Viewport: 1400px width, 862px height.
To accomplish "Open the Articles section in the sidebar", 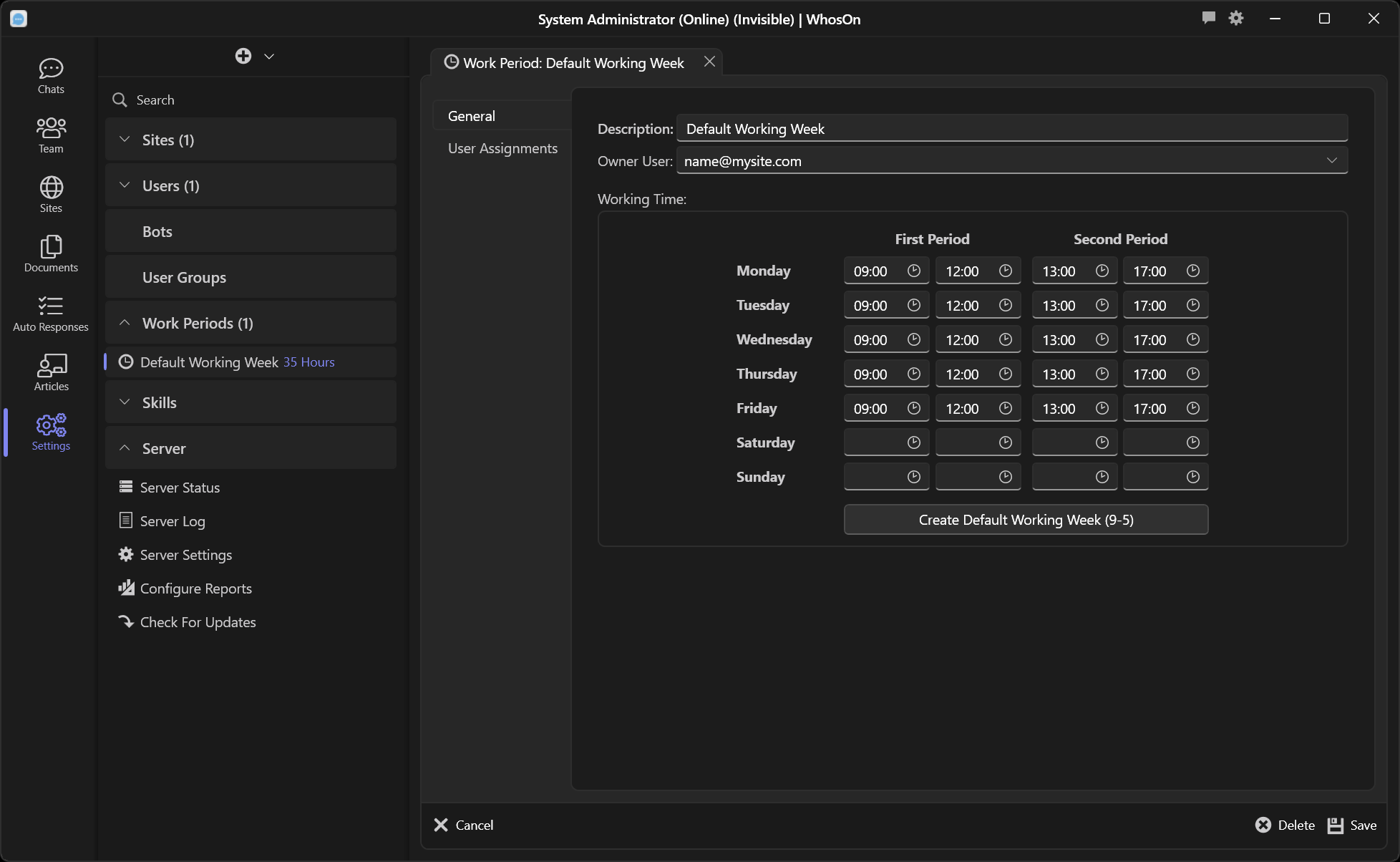I will [x=51, y=373].
